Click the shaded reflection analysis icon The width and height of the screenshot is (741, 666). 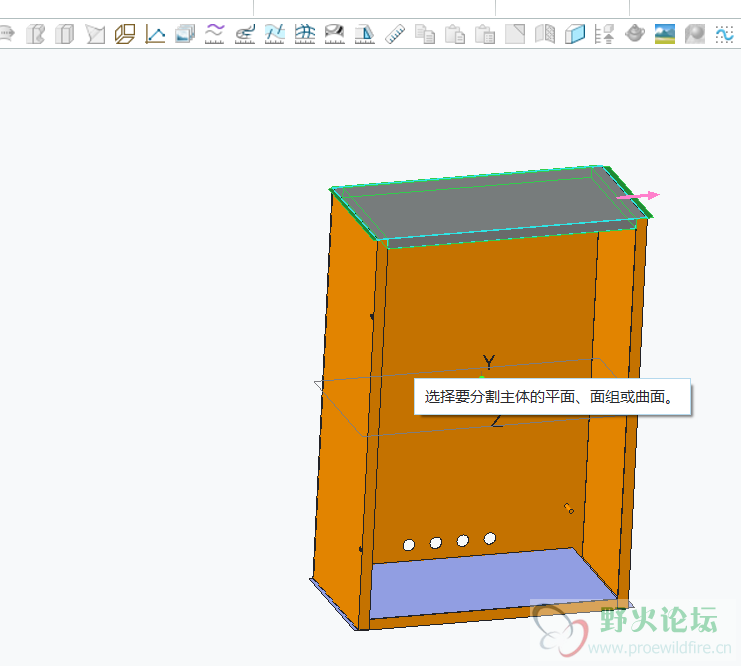(335, 34)
